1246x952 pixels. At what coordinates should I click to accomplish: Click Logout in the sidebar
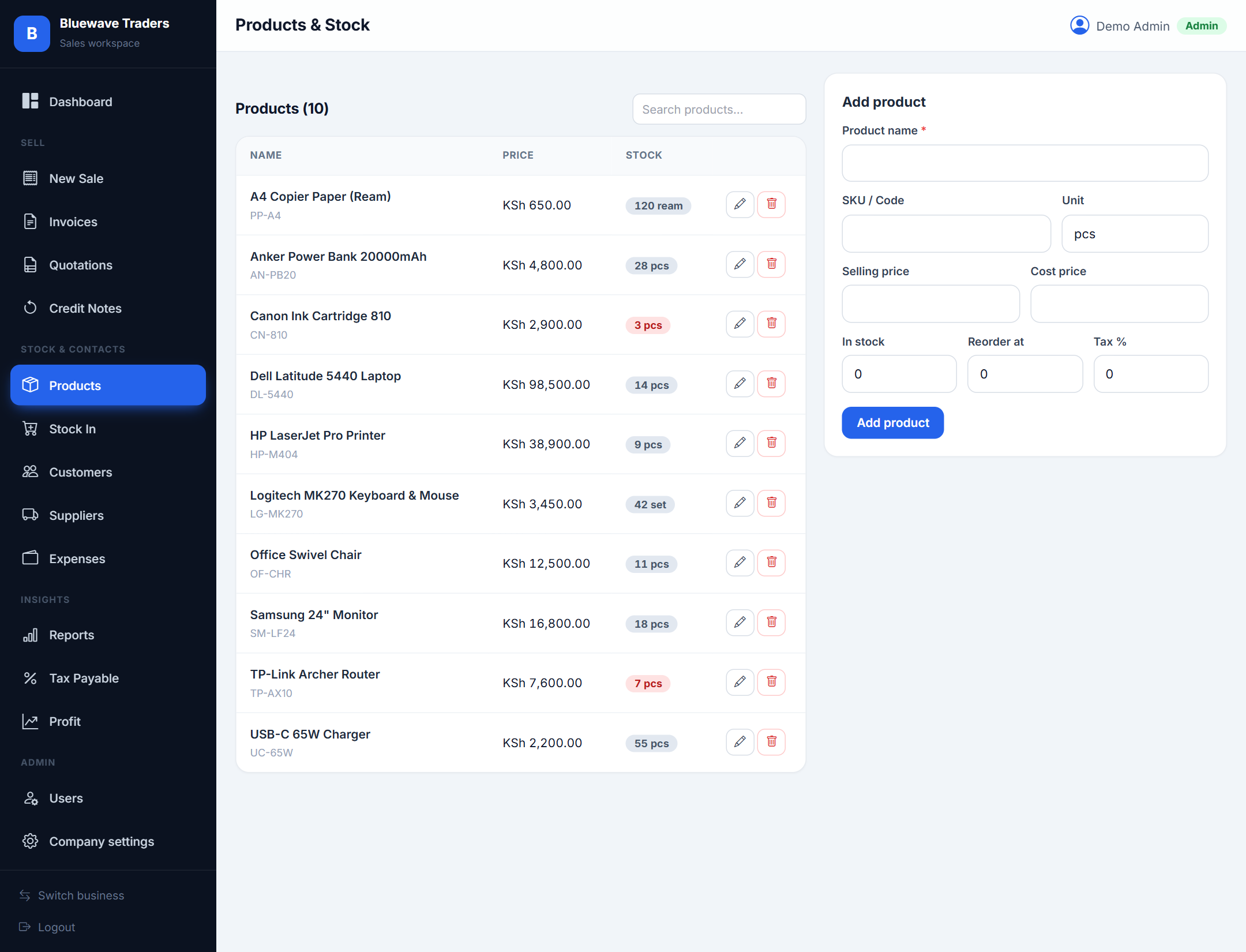pos(47,927)
